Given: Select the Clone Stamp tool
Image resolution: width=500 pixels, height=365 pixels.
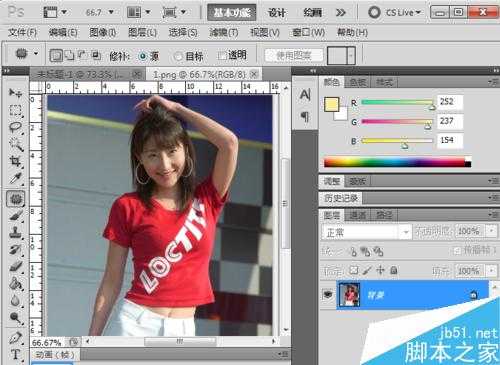Looking at the screenshot, I should (x=15, y=232).
